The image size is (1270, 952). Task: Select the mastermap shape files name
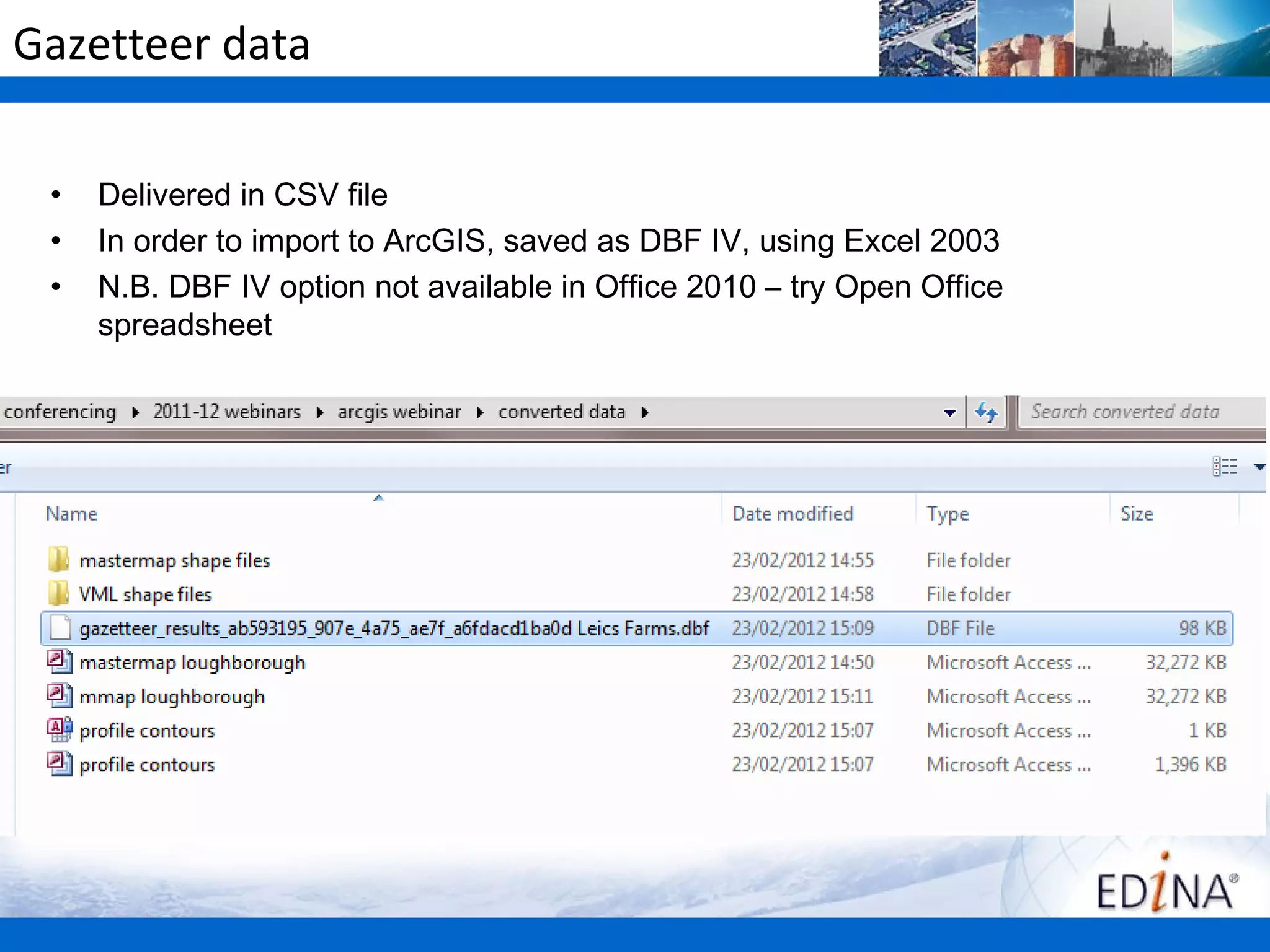coord(175,561)
